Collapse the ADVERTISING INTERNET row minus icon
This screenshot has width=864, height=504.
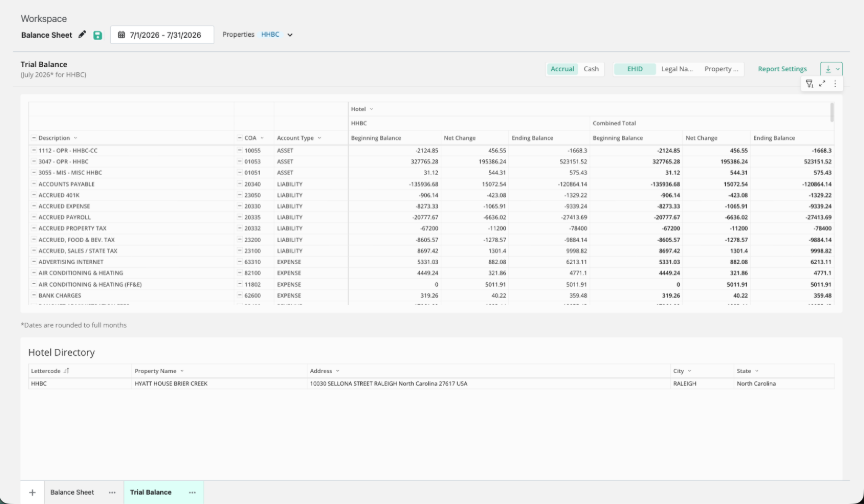[x=34, y=262]
